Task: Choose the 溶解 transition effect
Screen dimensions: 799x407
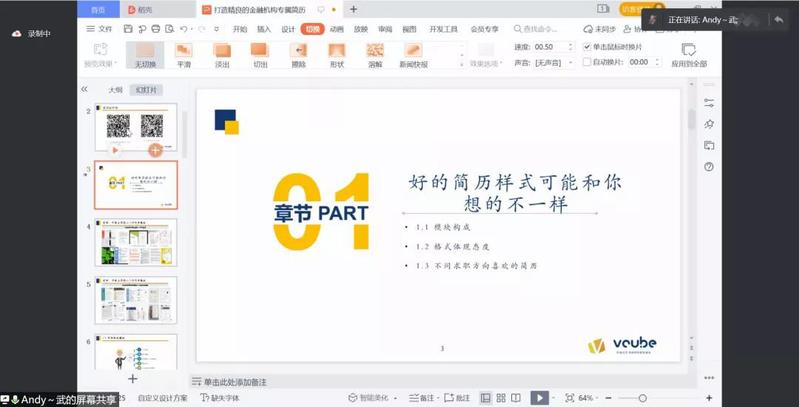Action: click(375, 54)
